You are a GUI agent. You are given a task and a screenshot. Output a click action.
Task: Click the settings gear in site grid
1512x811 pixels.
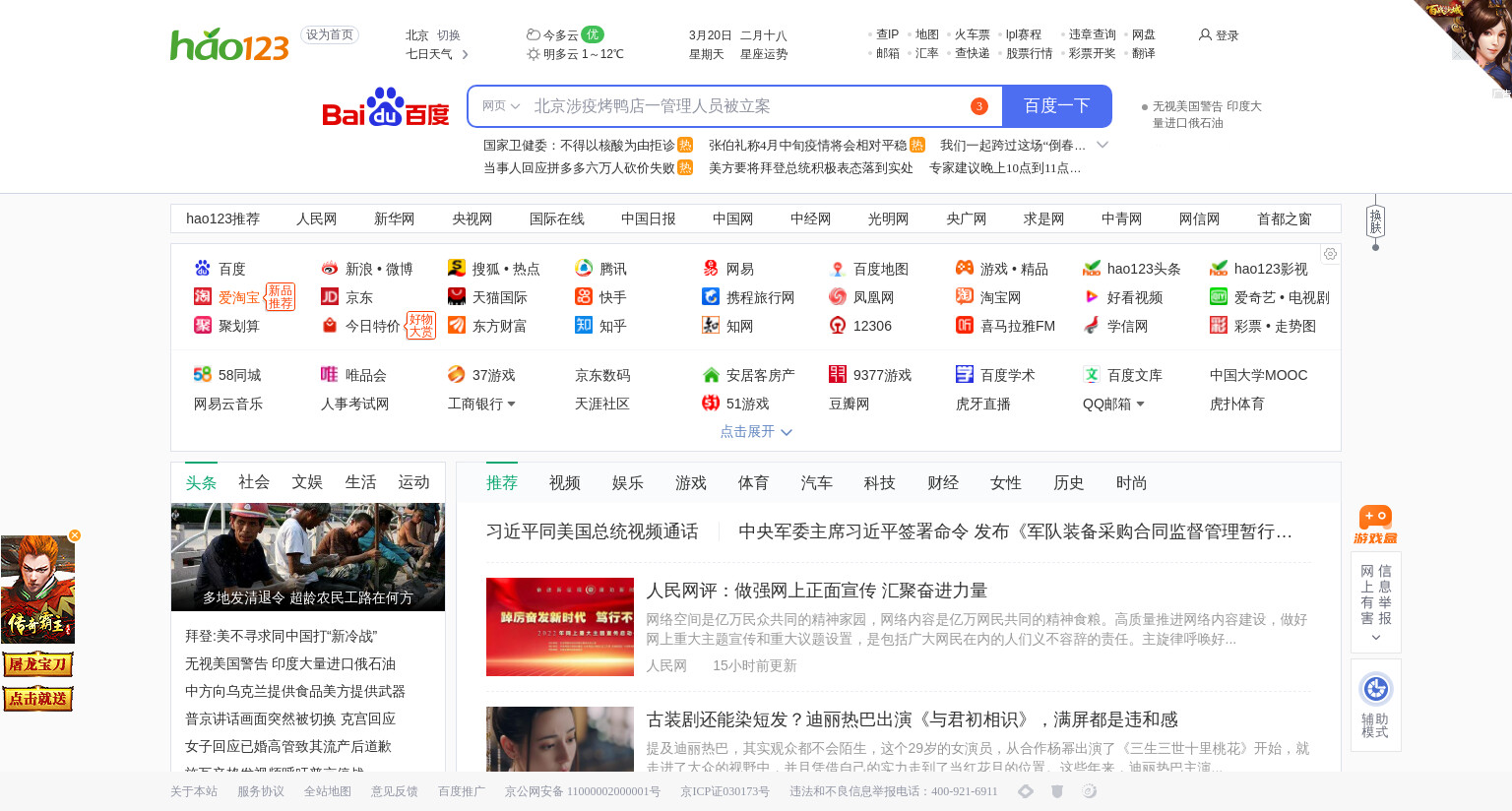(x=1330, y=254)
